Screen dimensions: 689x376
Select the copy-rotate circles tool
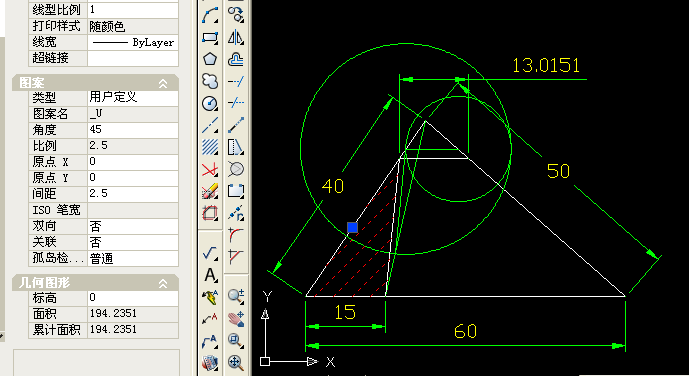tap(236, 15)
